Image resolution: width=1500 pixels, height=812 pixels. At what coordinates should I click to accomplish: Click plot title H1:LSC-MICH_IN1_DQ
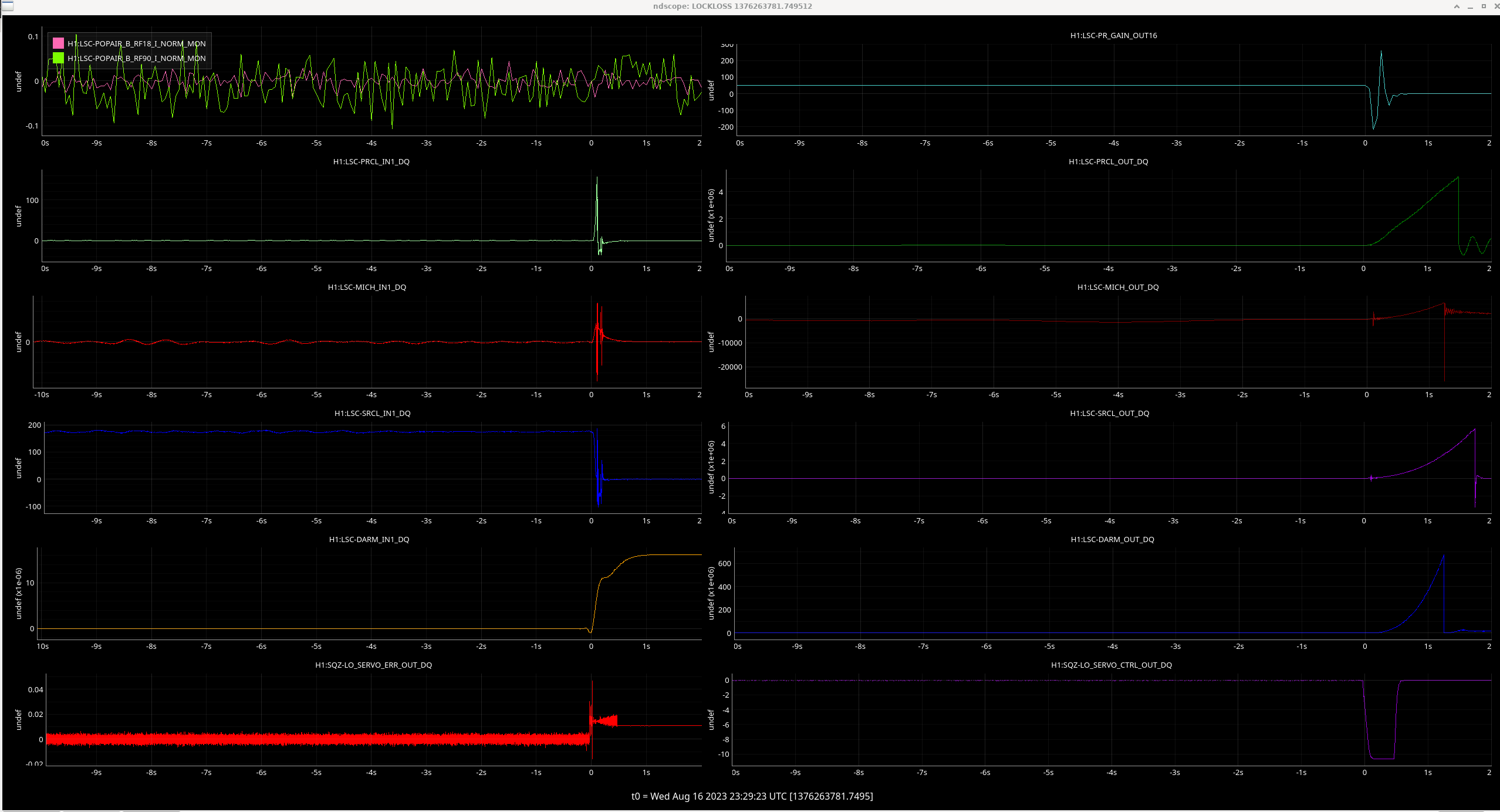click(367, 287)
